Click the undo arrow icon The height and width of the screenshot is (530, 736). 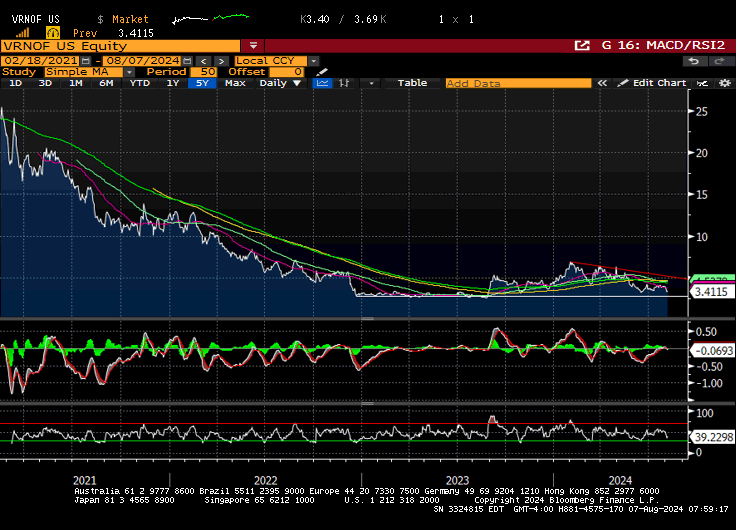click(x=694, y=61)
